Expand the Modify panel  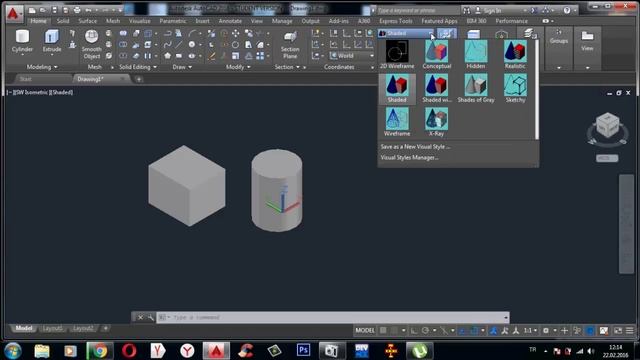tap(238, 67)
